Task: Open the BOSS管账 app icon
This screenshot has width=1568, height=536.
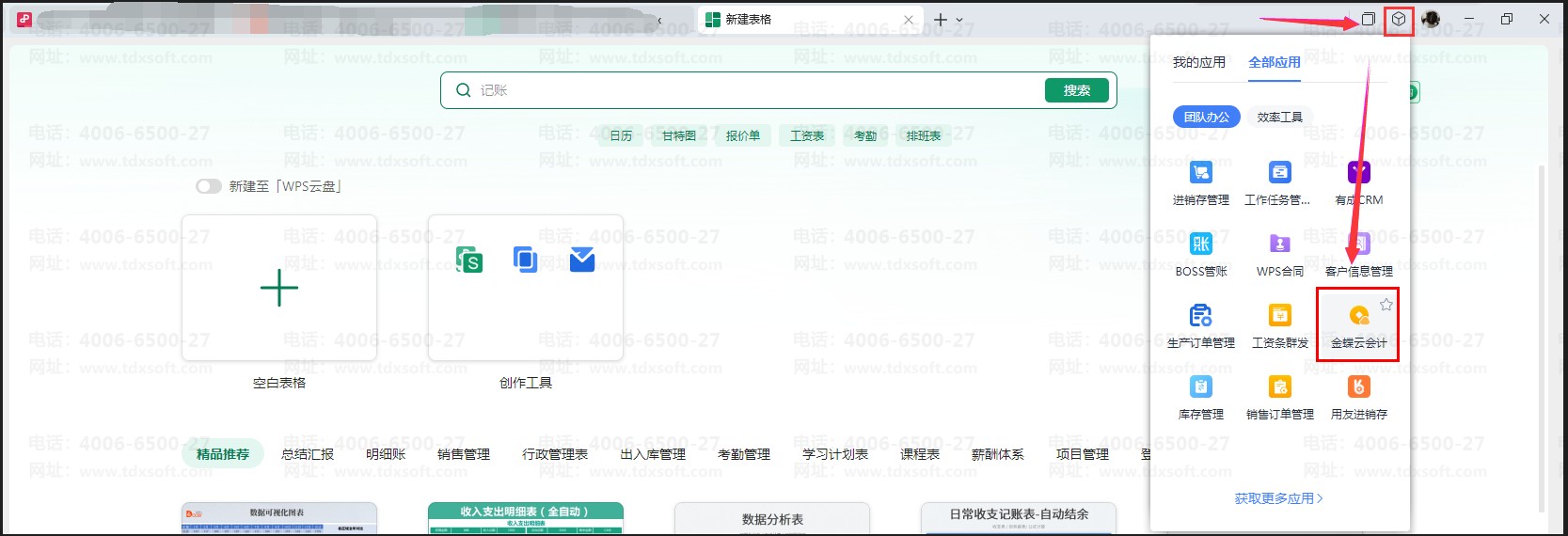Action: (1200, 245)
